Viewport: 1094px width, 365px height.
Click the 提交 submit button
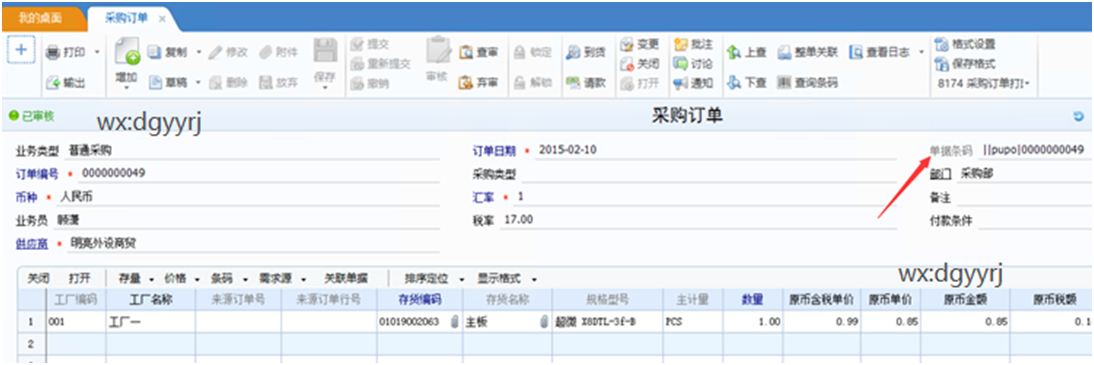371,44
